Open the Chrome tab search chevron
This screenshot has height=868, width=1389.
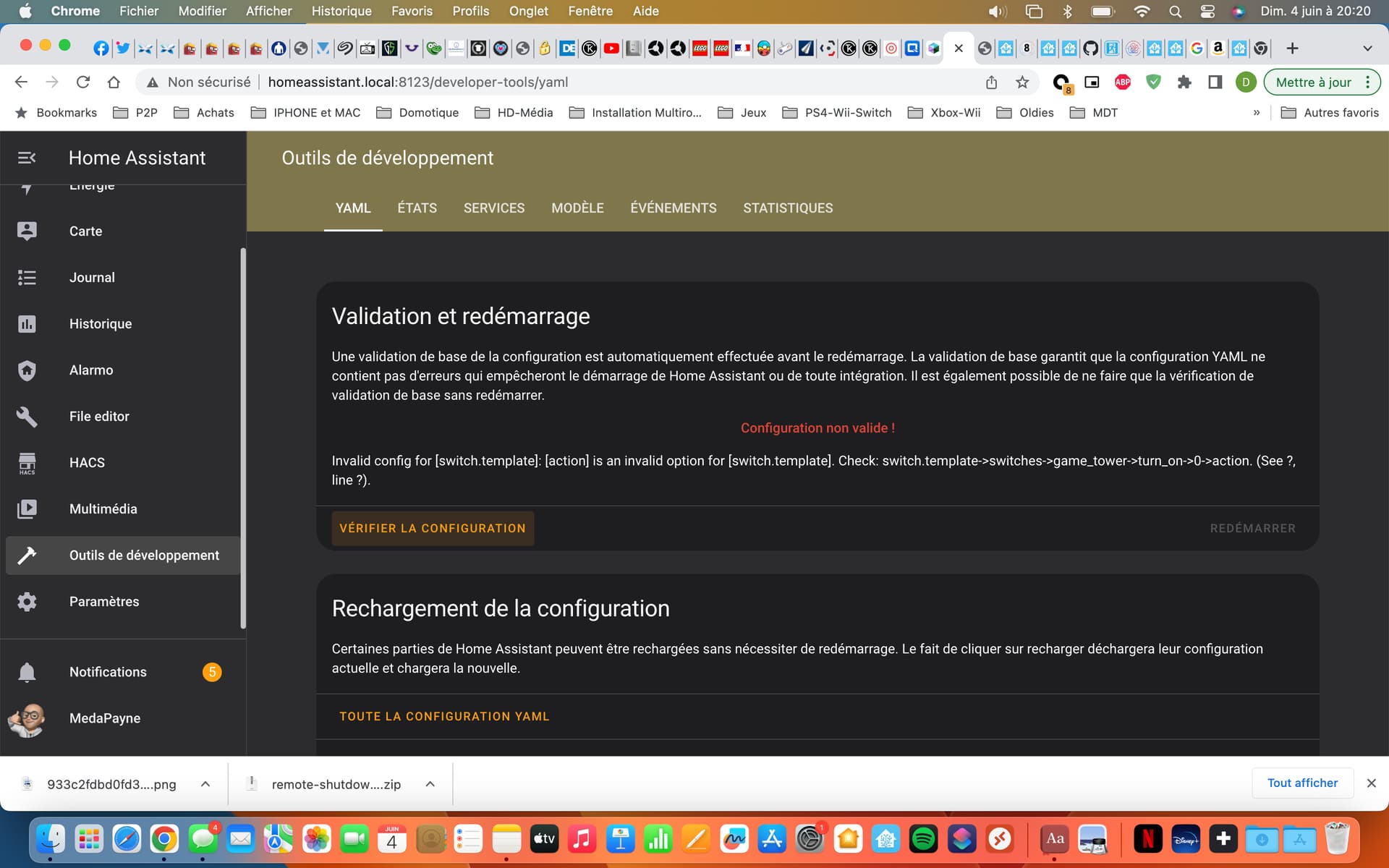tap(1367, 48)
